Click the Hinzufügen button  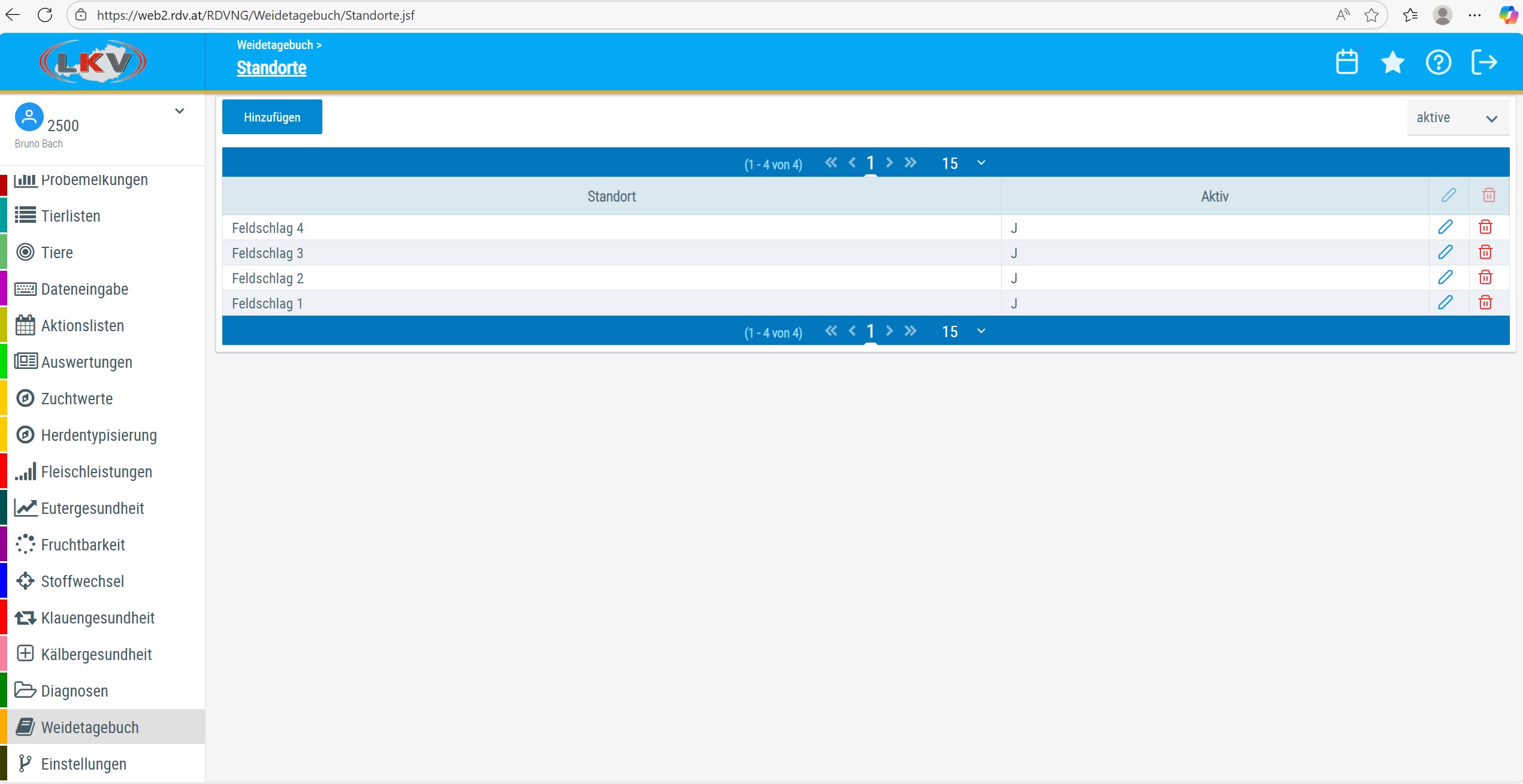point(272,117)
